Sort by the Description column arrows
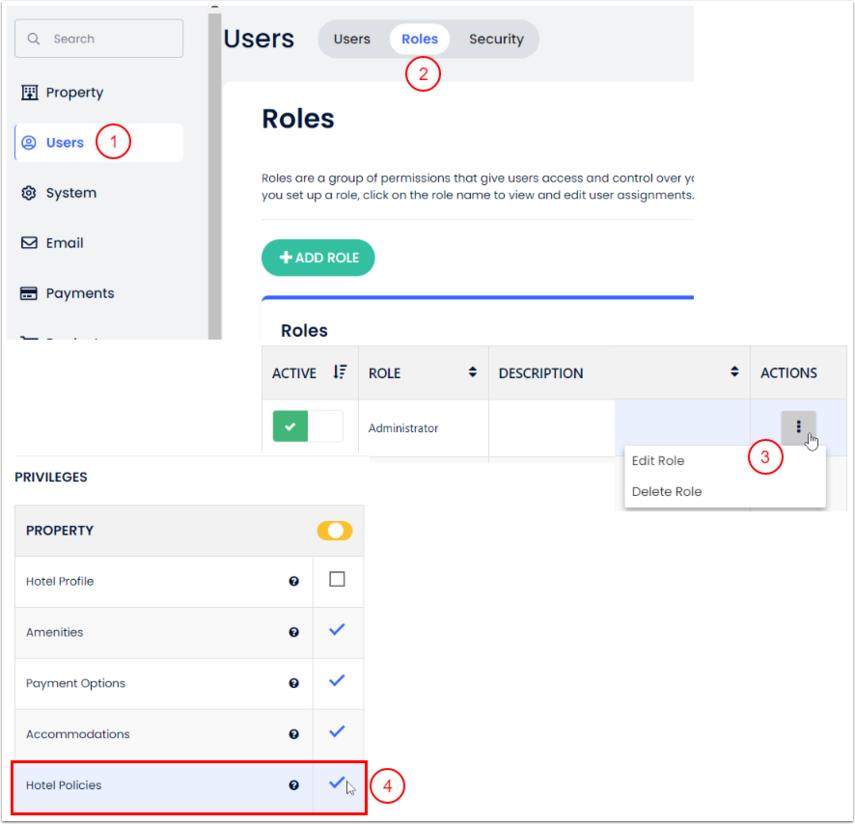The image size is (855, 824). coord(734,373)
